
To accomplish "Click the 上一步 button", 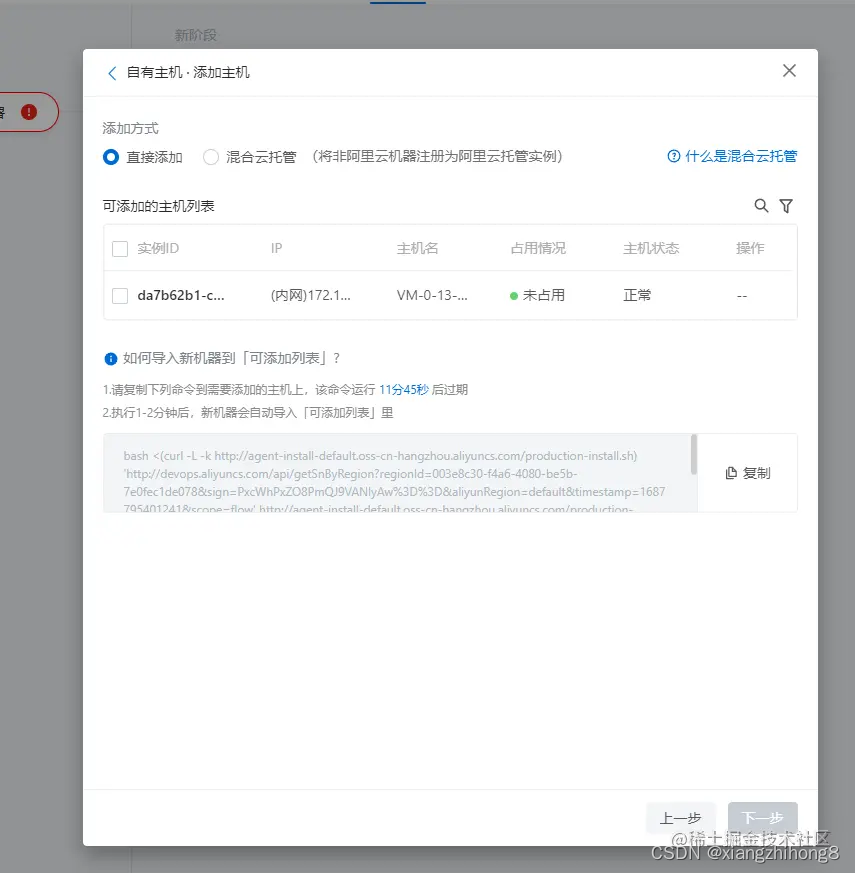I will pos(680,818).
